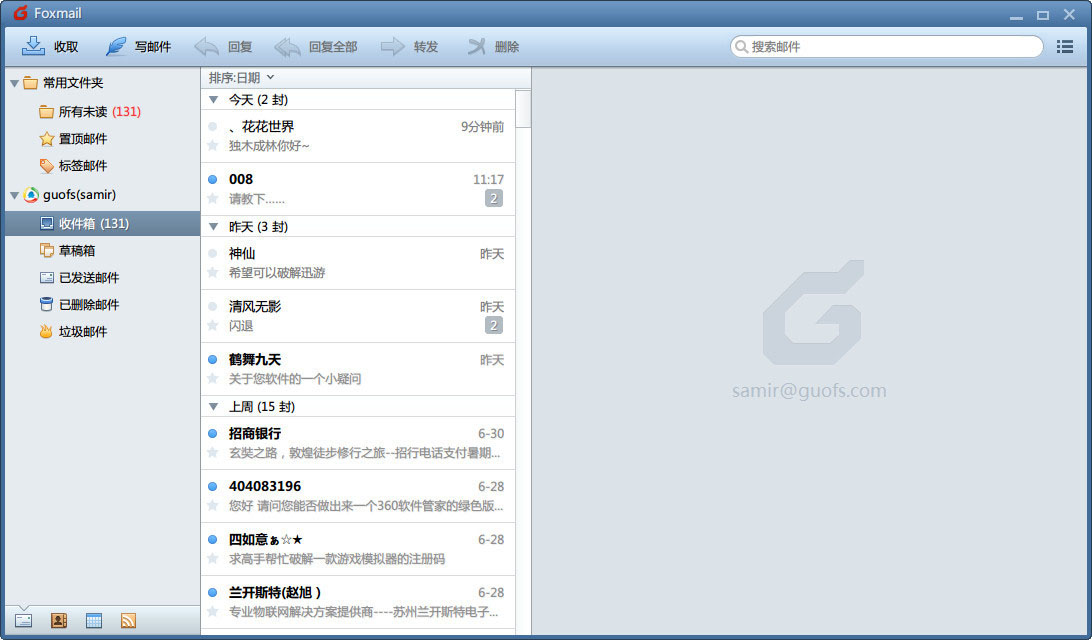Click the 删除 delete icon
This screenshot has width=1092, height=640.
pyautogui.click(x=476, y=47)
